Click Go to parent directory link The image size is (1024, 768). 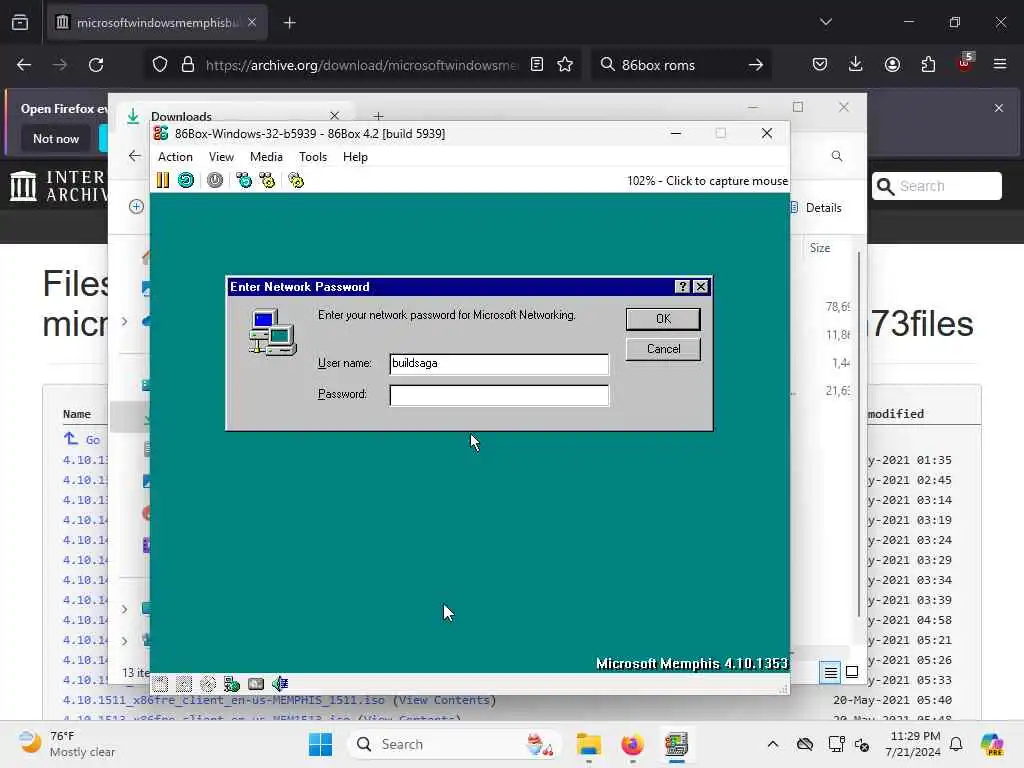(82, 440)
